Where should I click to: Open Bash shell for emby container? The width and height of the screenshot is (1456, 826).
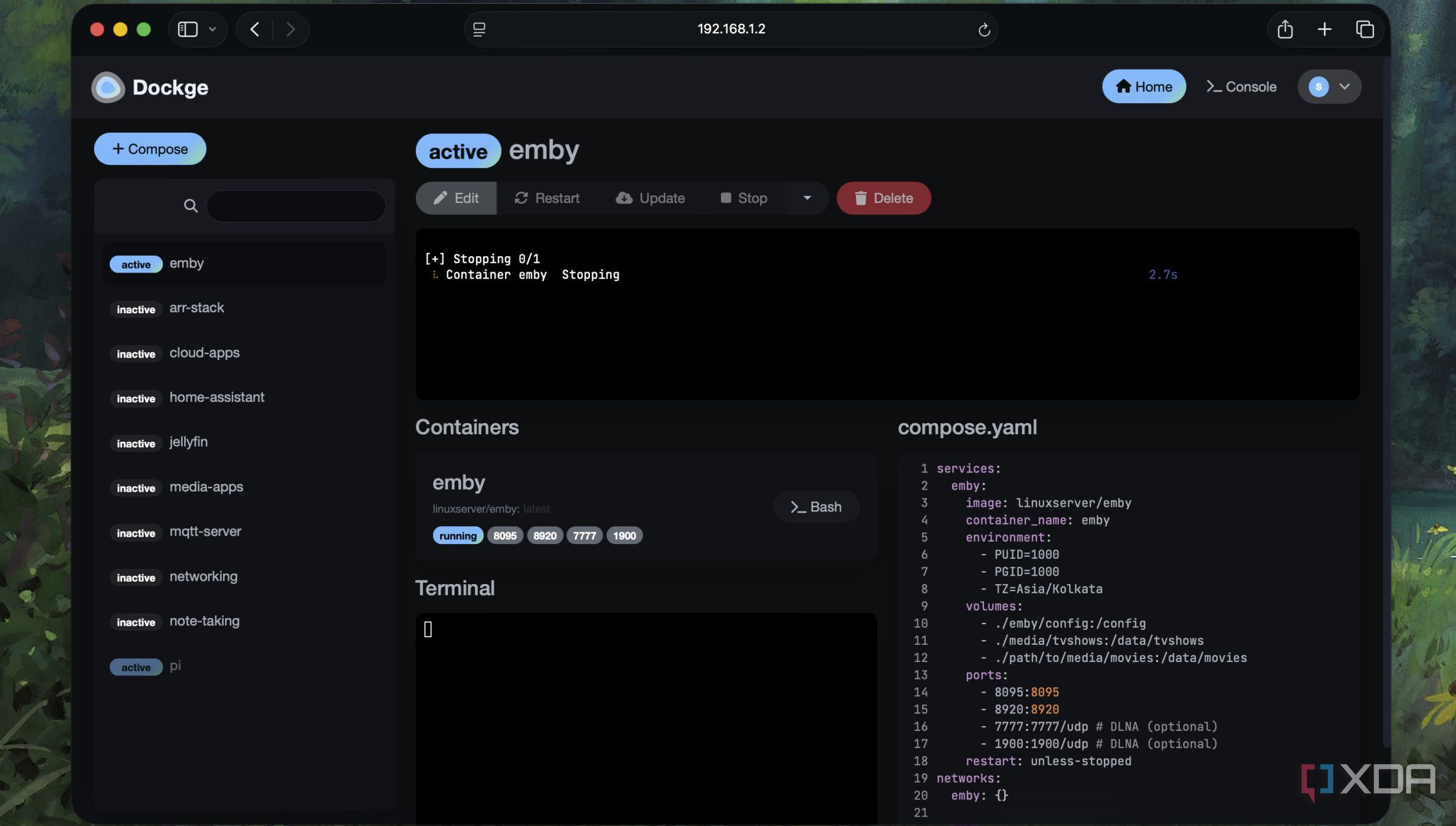pos(816,507)
